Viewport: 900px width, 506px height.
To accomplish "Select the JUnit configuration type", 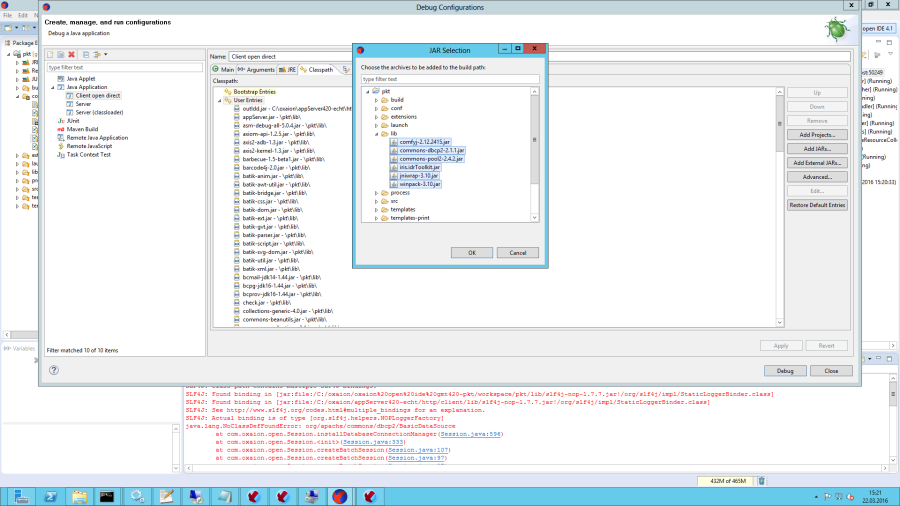I will (x=73, y=121).
